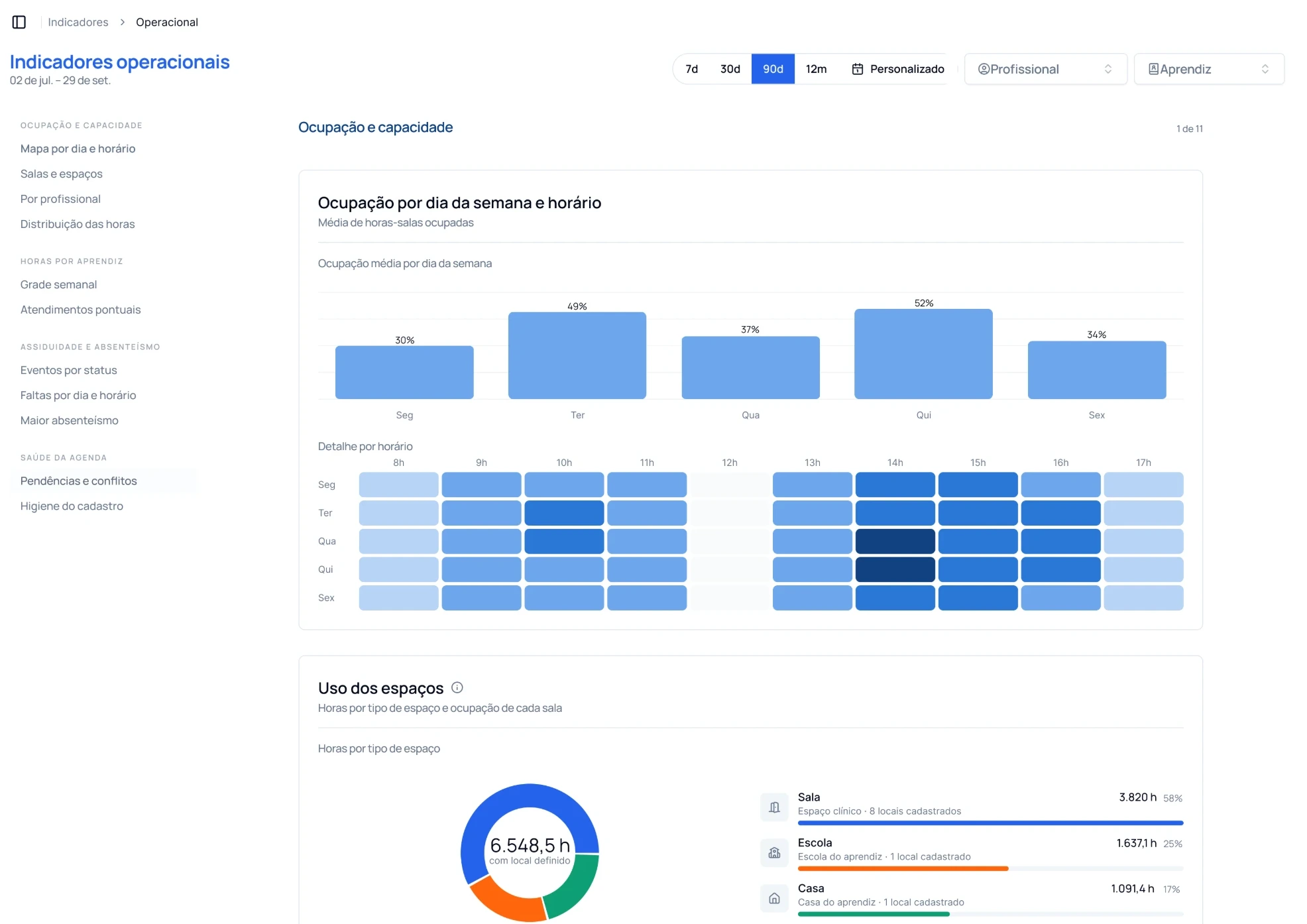Open Personalizado custom date range
The width and height of the screenshot is (1307, 924).
897,69
